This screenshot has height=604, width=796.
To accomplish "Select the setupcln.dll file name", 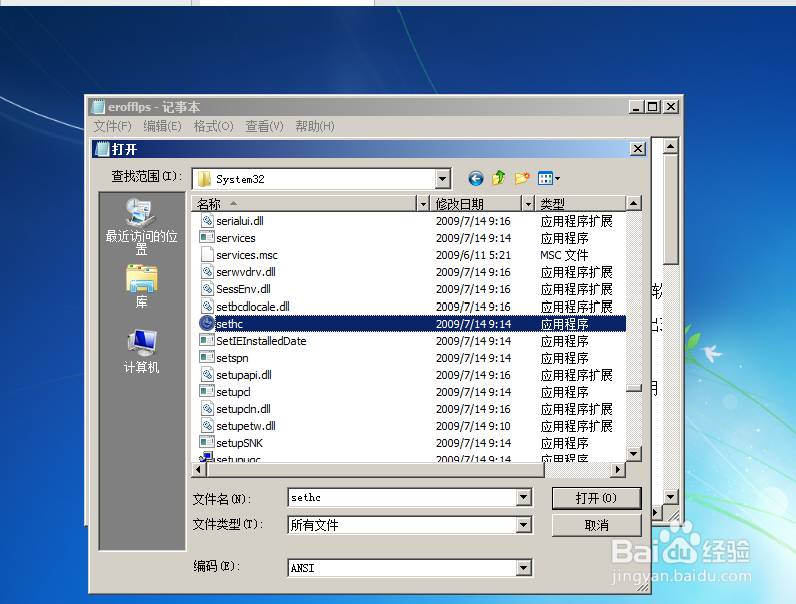I will [x=243, y=409].
